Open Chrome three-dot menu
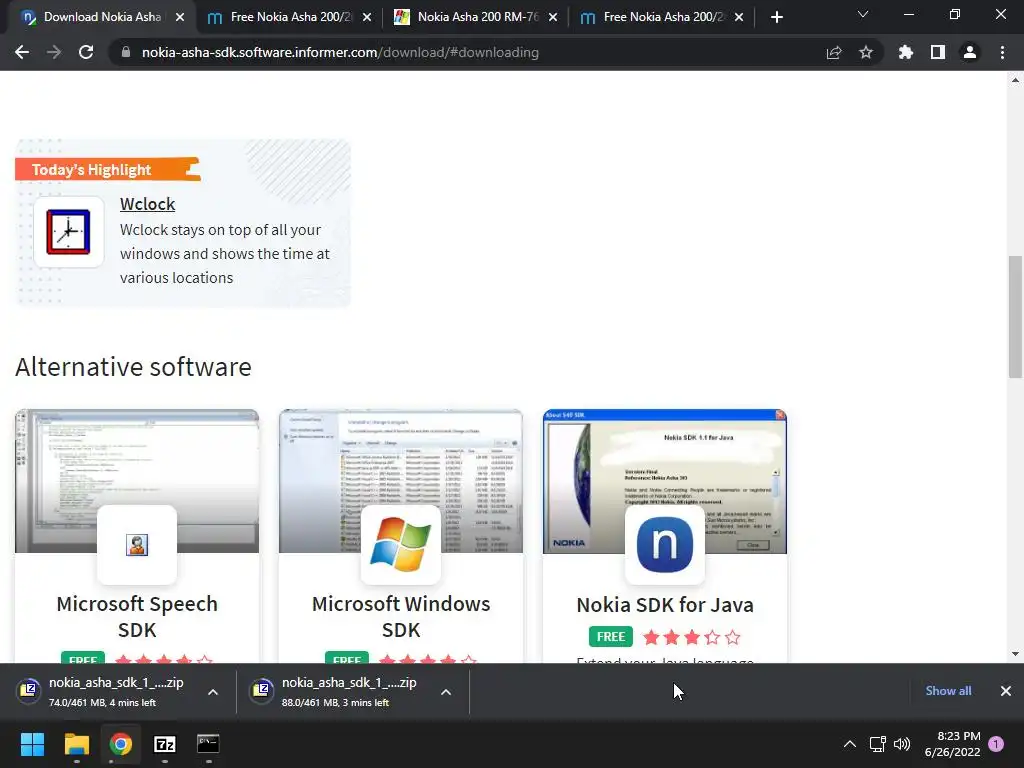Viewport: 1024px width, 768px height. (x=1002, y=52)
